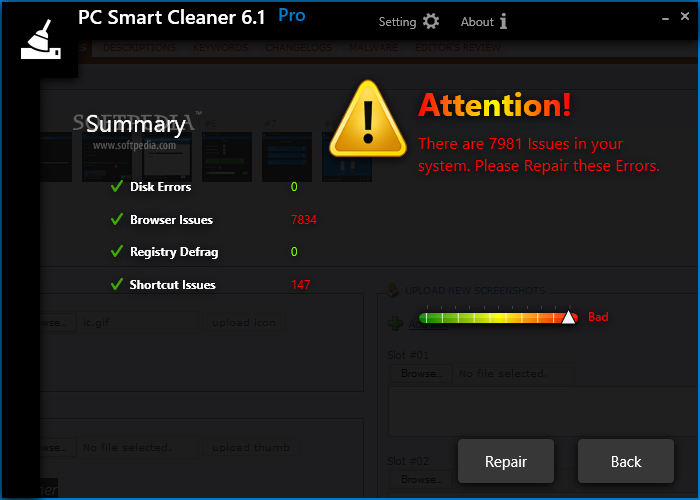Select the Browser Issues label
The width and height of the screenshot is (700, 500).
171,220
